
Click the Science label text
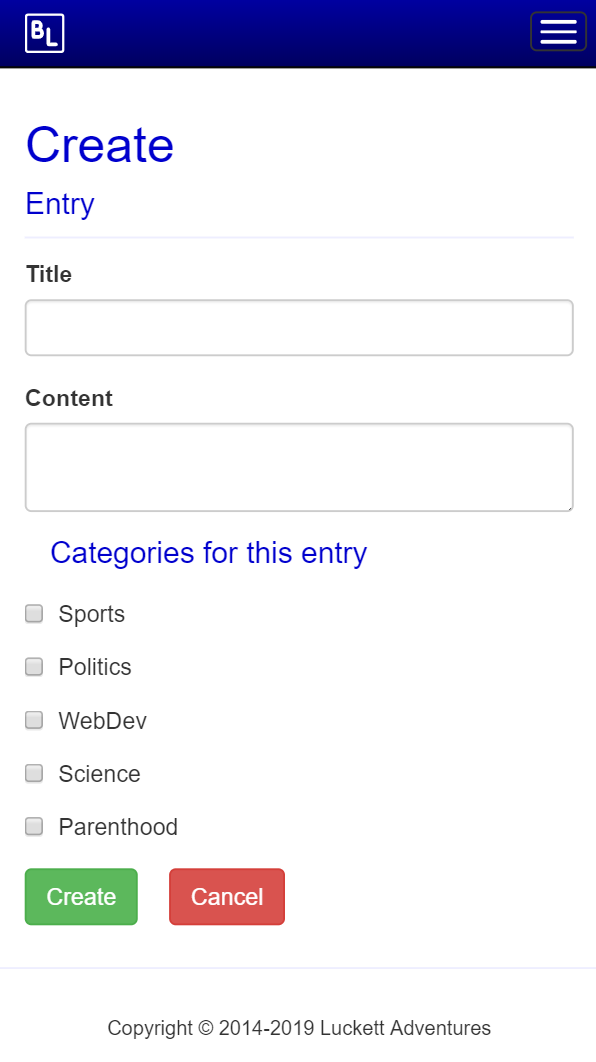(x=100, y=774)
